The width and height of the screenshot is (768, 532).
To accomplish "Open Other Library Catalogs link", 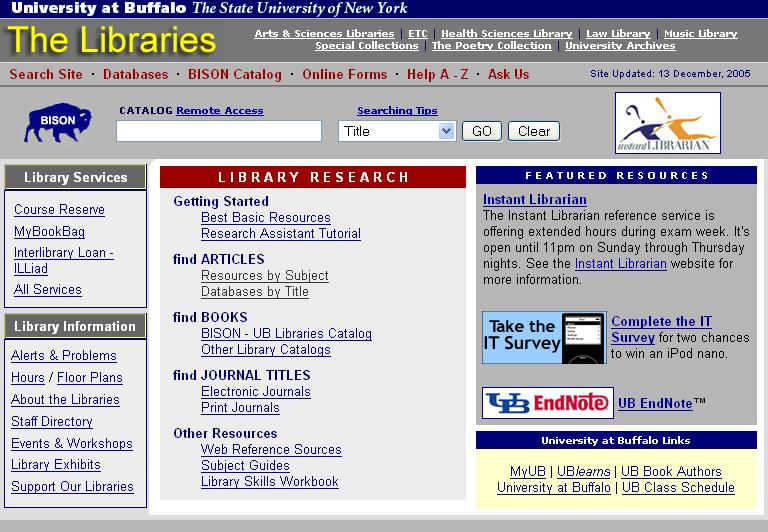I will click(266, 350).
